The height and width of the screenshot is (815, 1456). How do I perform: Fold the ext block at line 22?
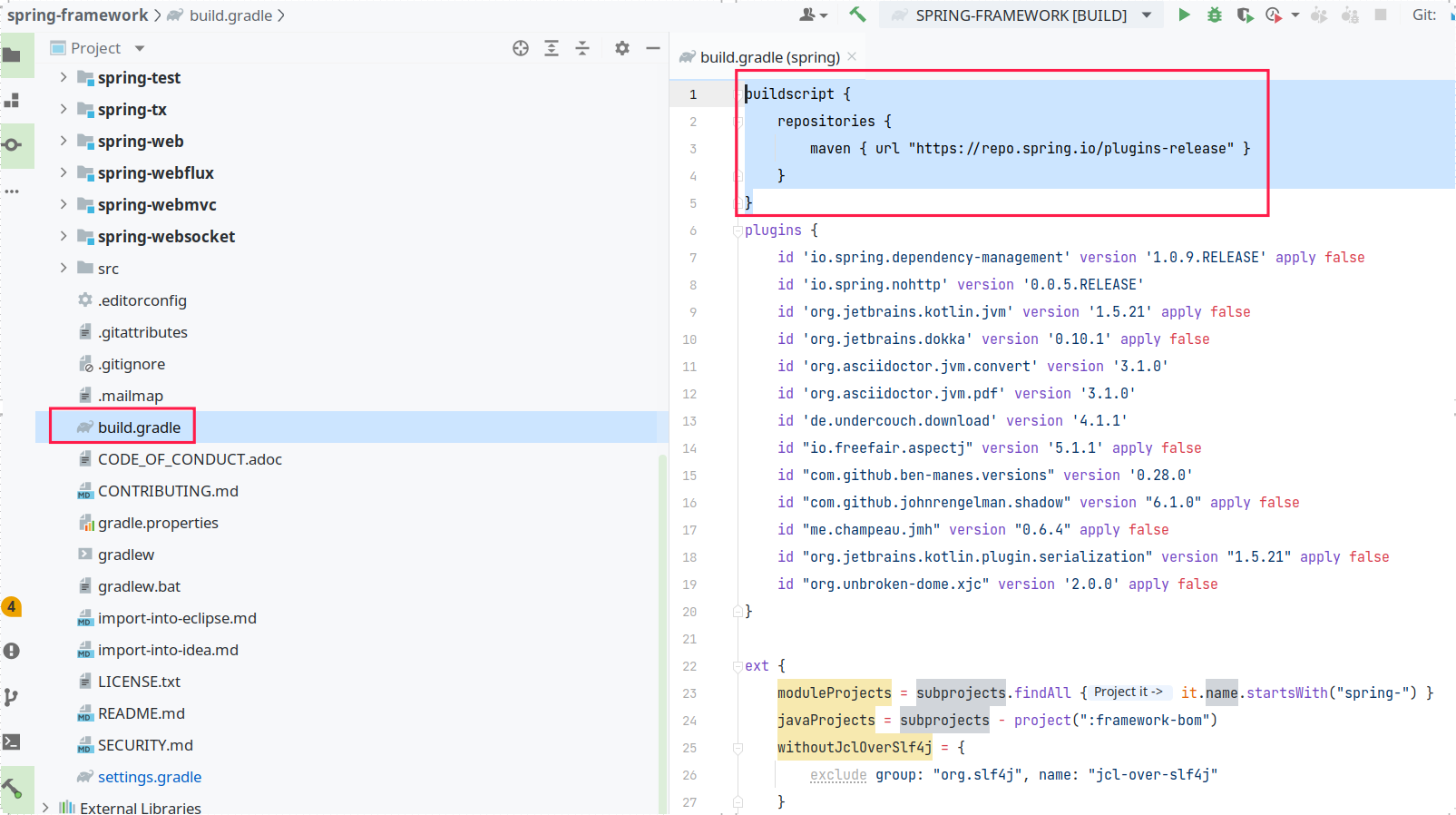(738, 666)
